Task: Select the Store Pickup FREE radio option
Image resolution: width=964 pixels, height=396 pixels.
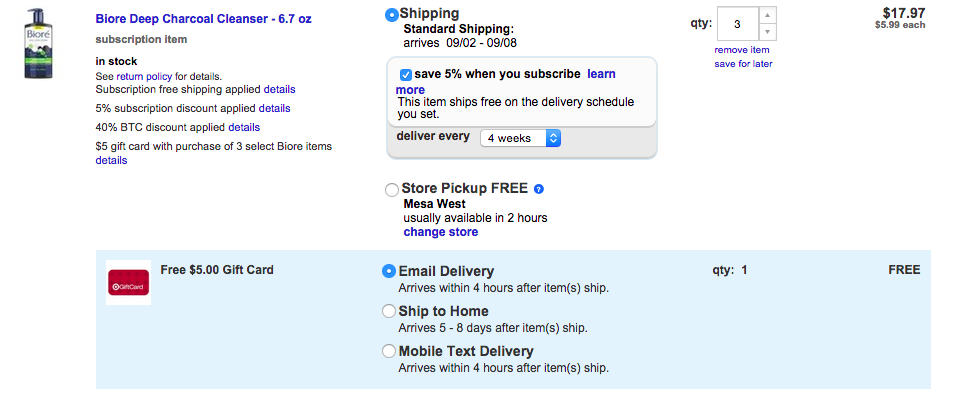Action: [392, 190]
